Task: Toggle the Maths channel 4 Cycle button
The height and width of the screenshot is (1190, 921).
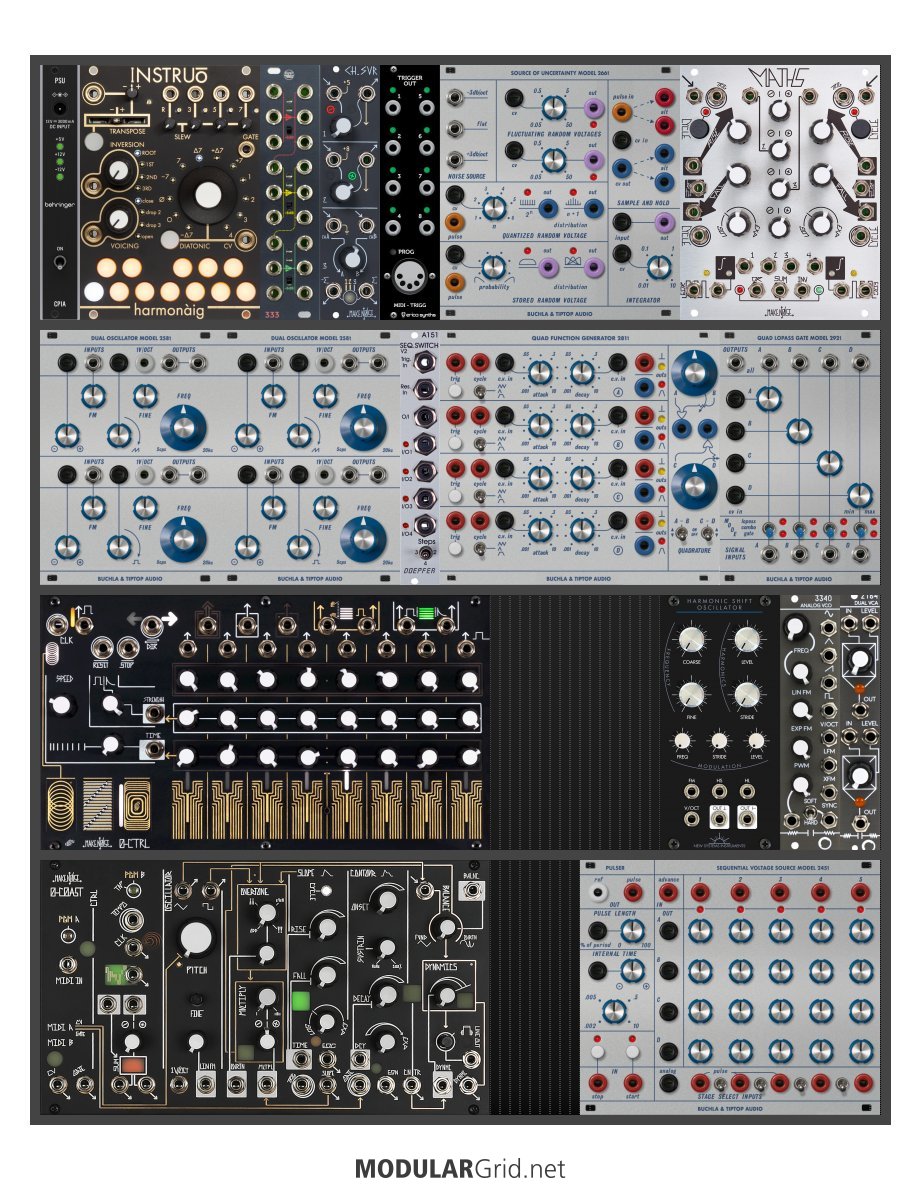Action: (860, 127)
